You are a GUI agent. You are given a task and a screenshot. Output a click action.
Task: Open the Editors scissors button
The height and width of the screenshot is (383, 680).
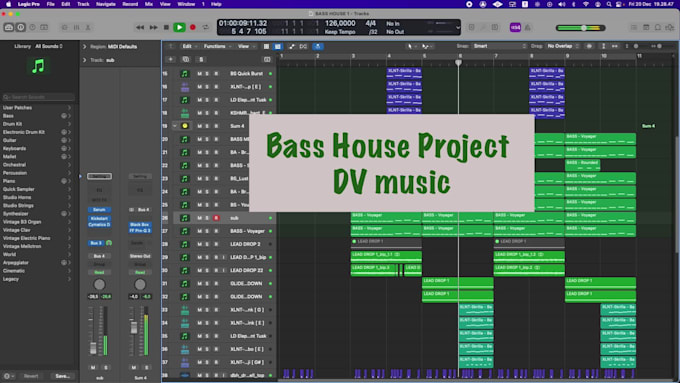(x=88, y=27)
